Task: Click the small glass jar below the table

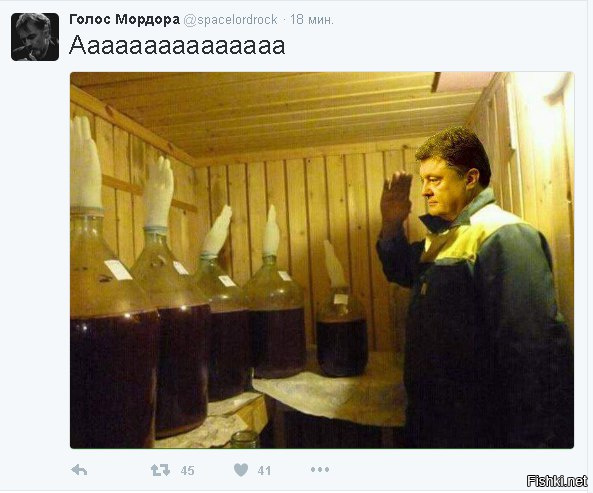Action: (x=245, y=440)
